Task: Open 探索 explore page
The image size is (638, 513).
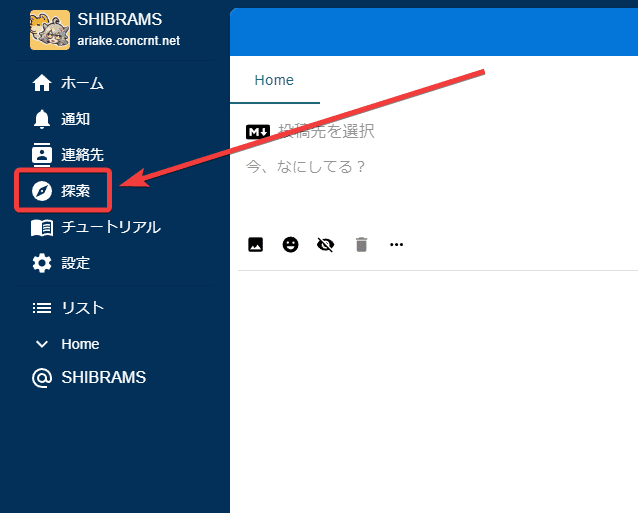Action: pos(76,191)
